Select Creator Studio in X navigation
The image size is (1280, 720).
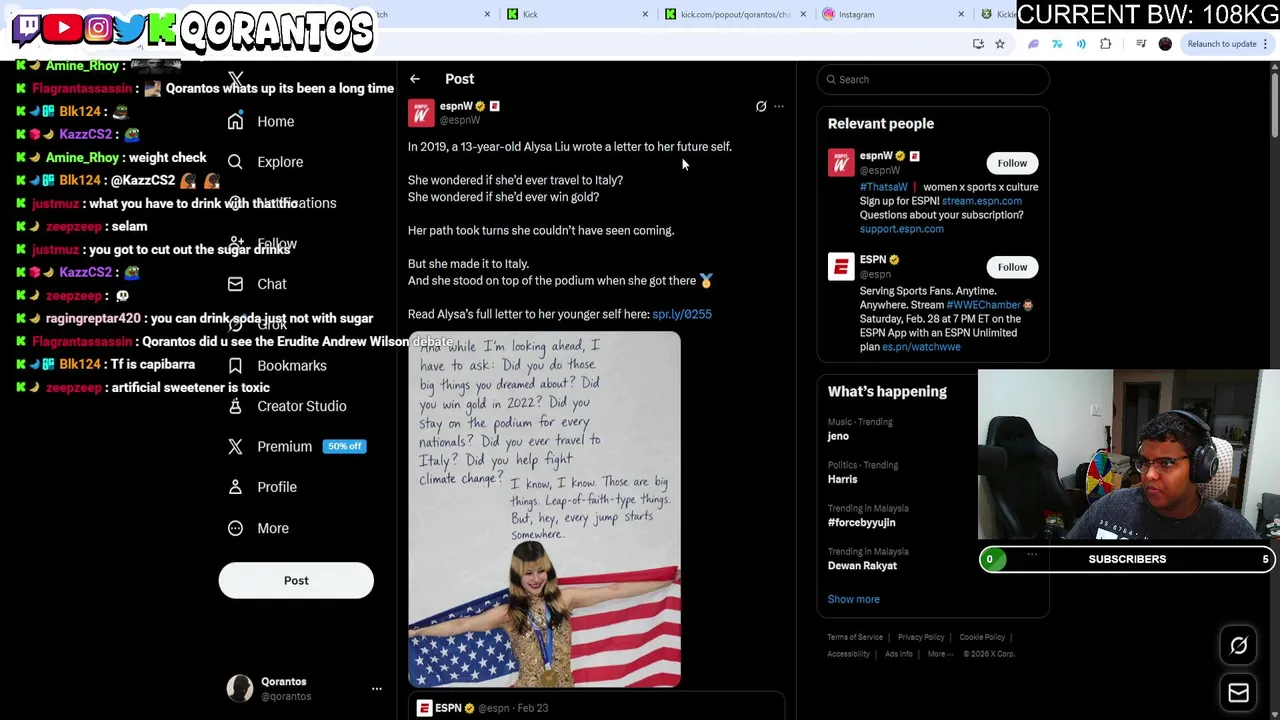click(302, 406)
